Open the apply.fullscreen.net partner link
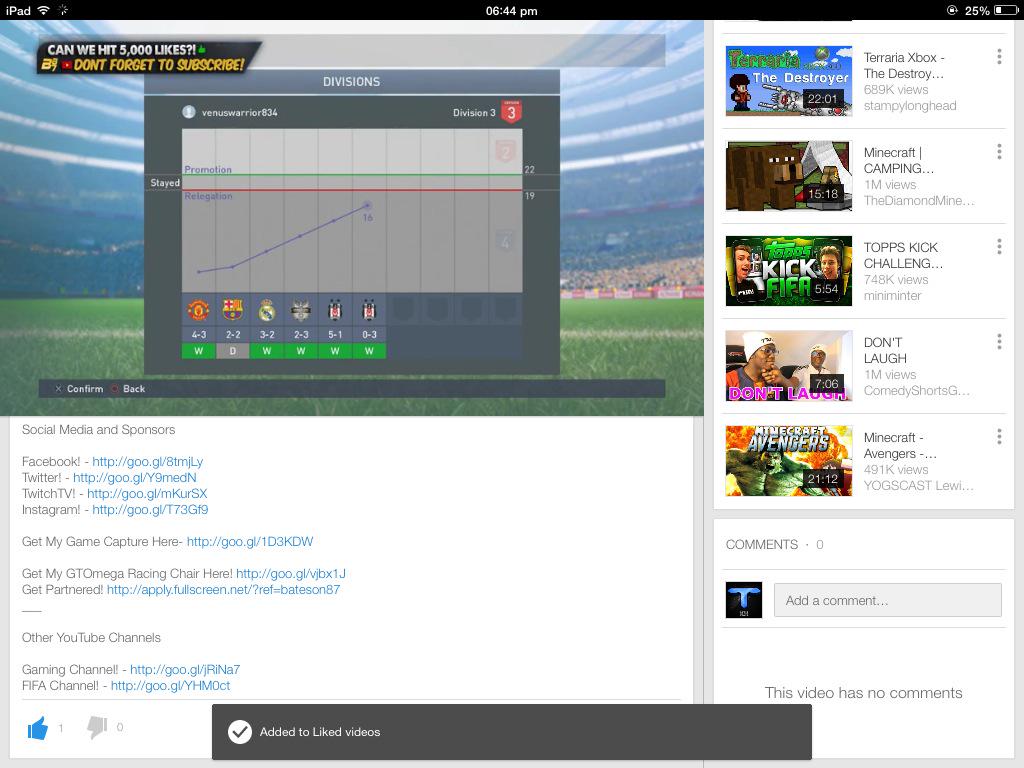1024x768 pixels. [x=223, y=590]
